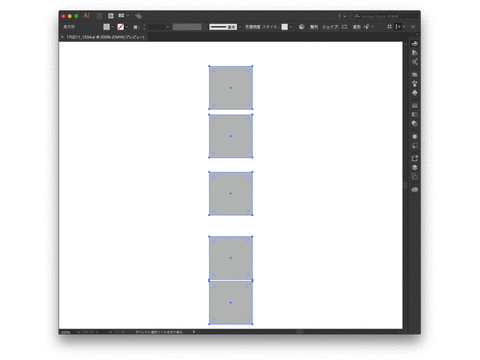480x360 pixels.
Task: Click the GPU Performance rocket icon
Action: (x=138, y=16)
